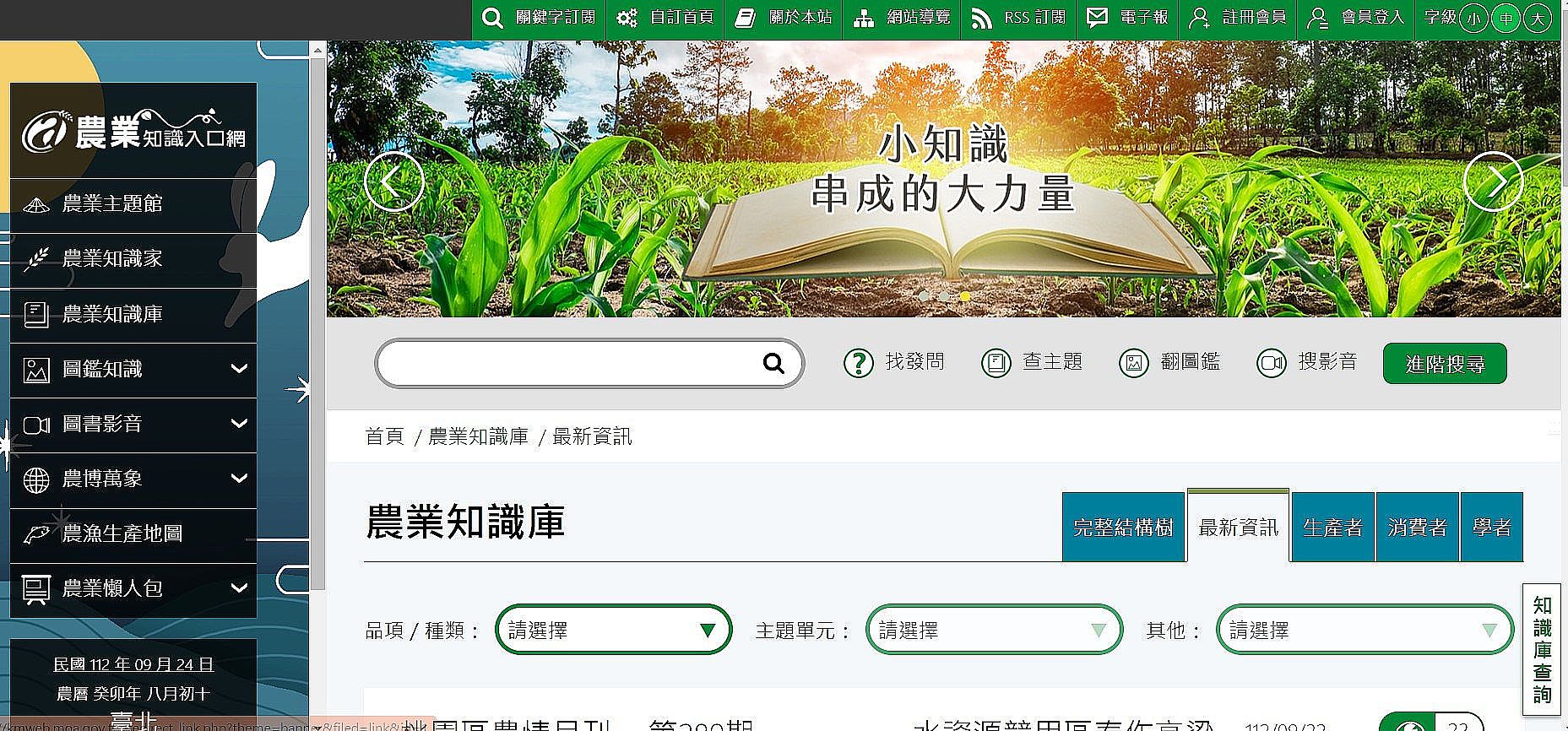Open the 主題單元 dropdown
Image resolution: width=1568 pixels, height=731 pixels.
pos(994,630)
